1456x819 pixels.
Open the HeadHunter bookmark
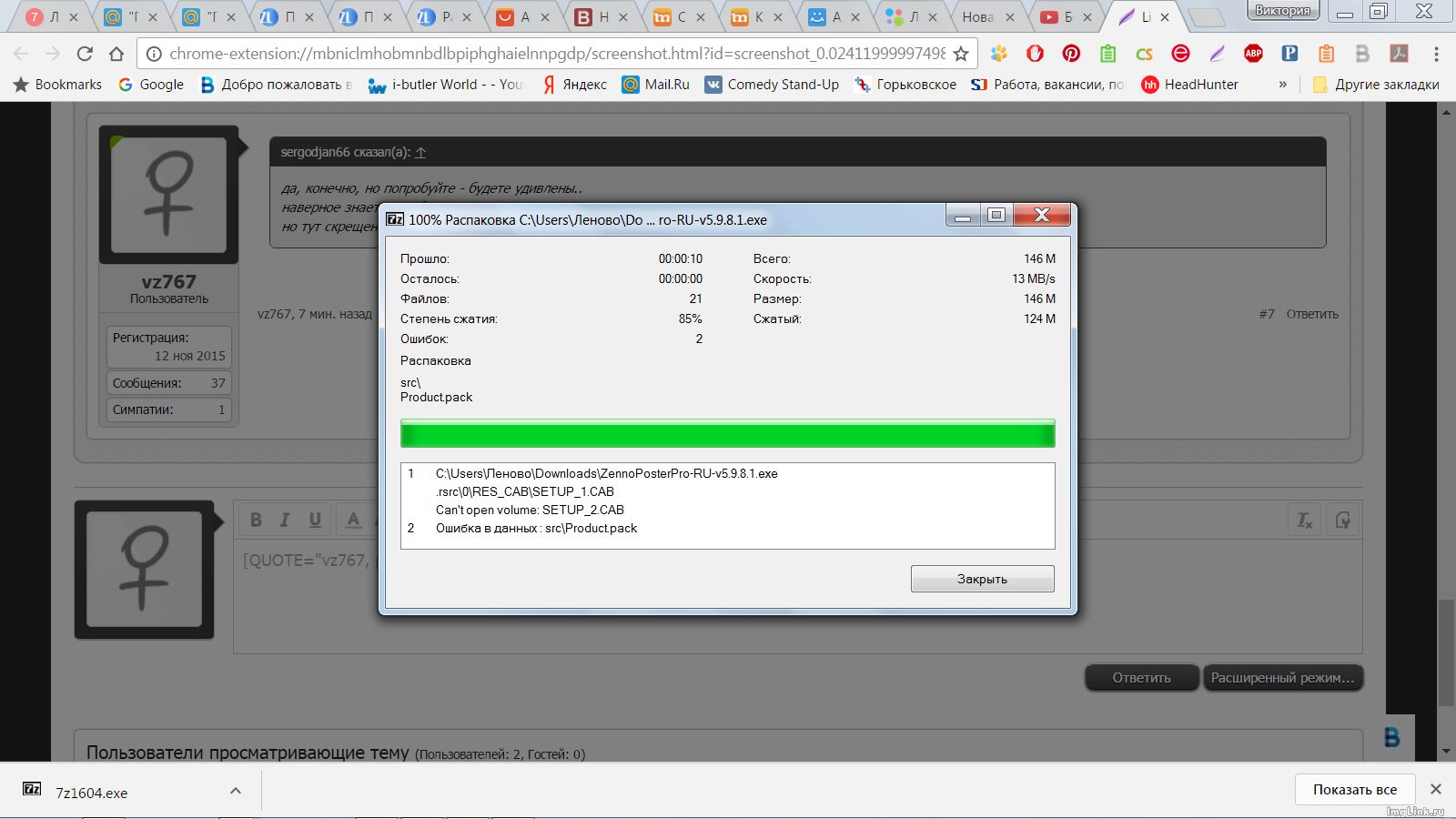point(1190,85)
